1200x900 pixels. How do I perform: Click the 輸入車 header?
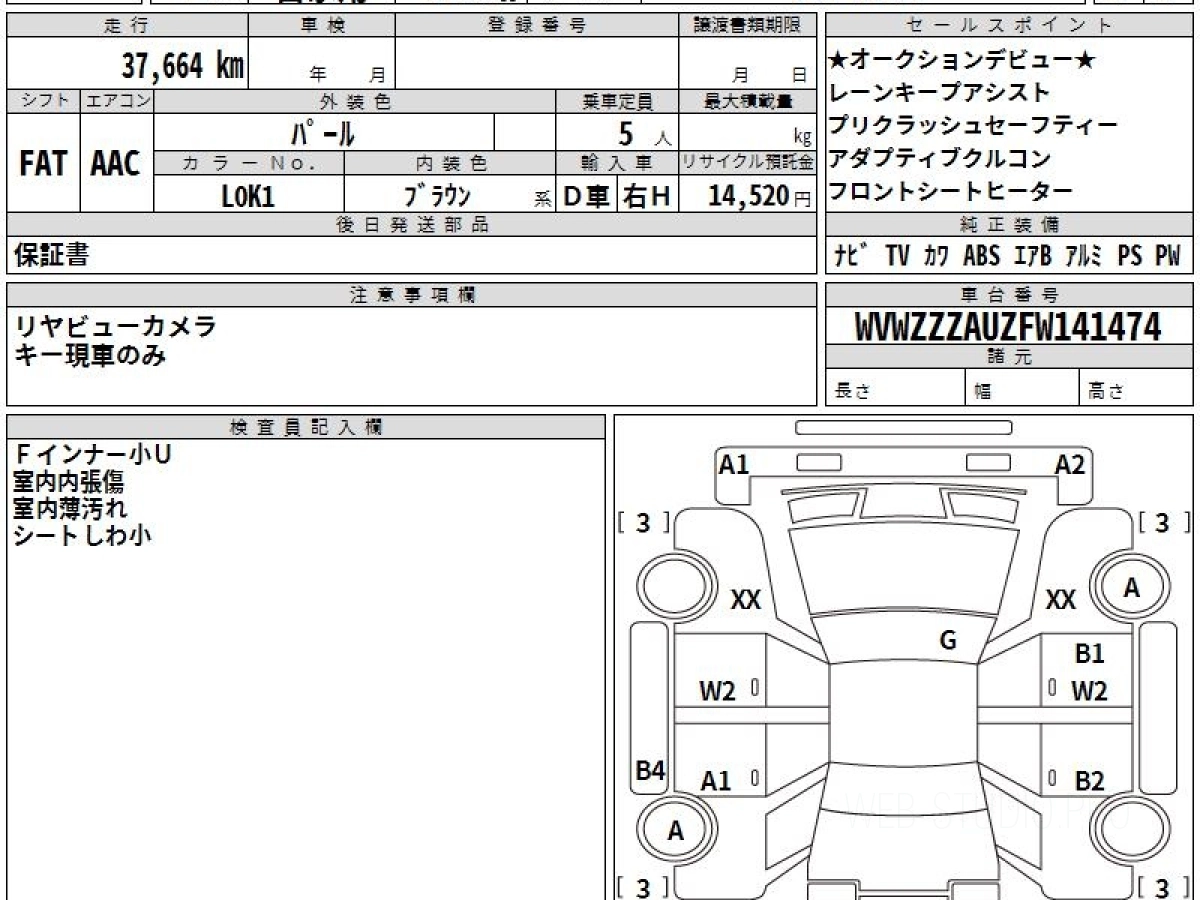617,163
